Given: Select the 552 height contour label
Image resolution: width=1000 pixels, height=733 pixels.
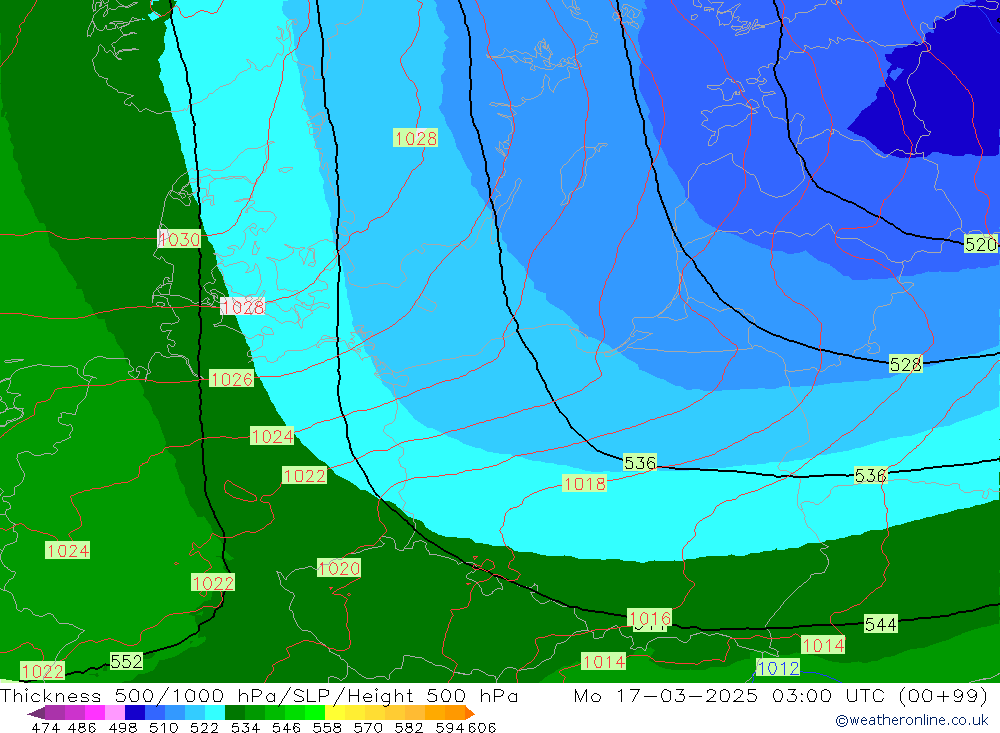Looking at the screenshot, I should pos(126,661).
